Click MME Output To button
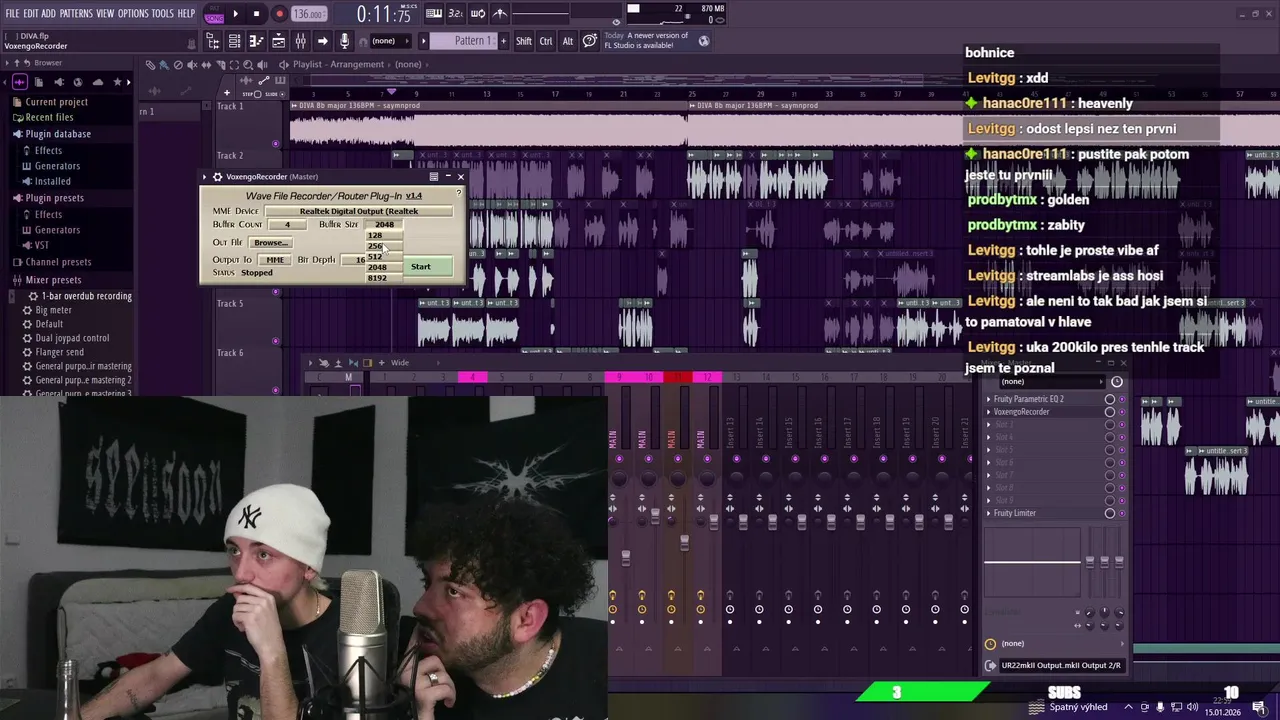 click(275, 260)
